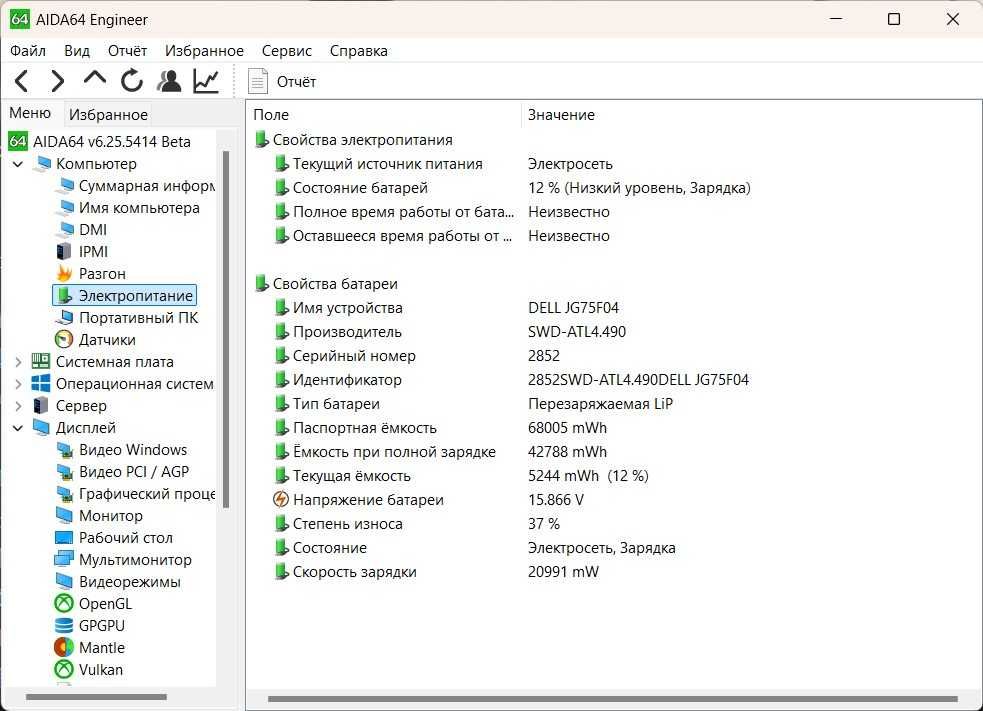Go forward with the right arrow toolbar icon
This screenshot has width=983, height=711.
(58, 82)
